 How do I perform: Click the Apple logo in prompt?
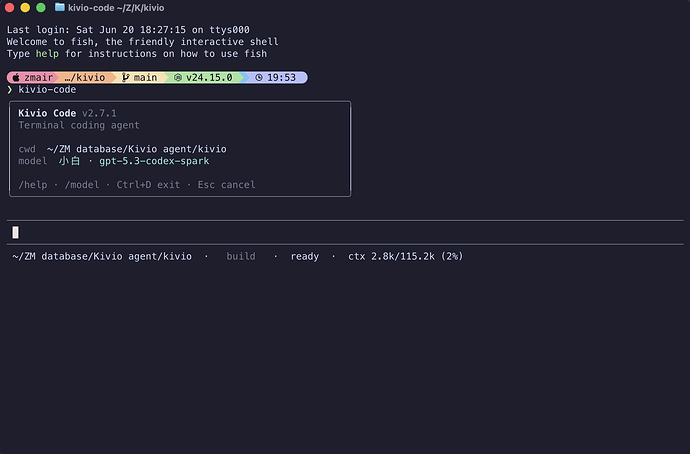pyautogui.click(x=16, y=78)
